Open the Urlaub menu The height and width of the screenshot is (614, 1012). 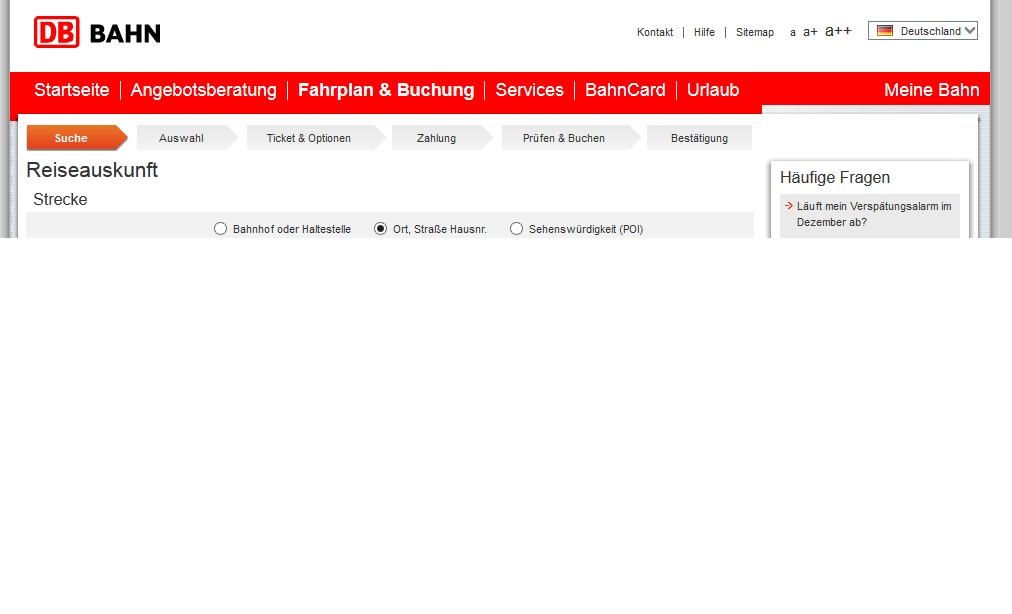[x=713, y=90]
